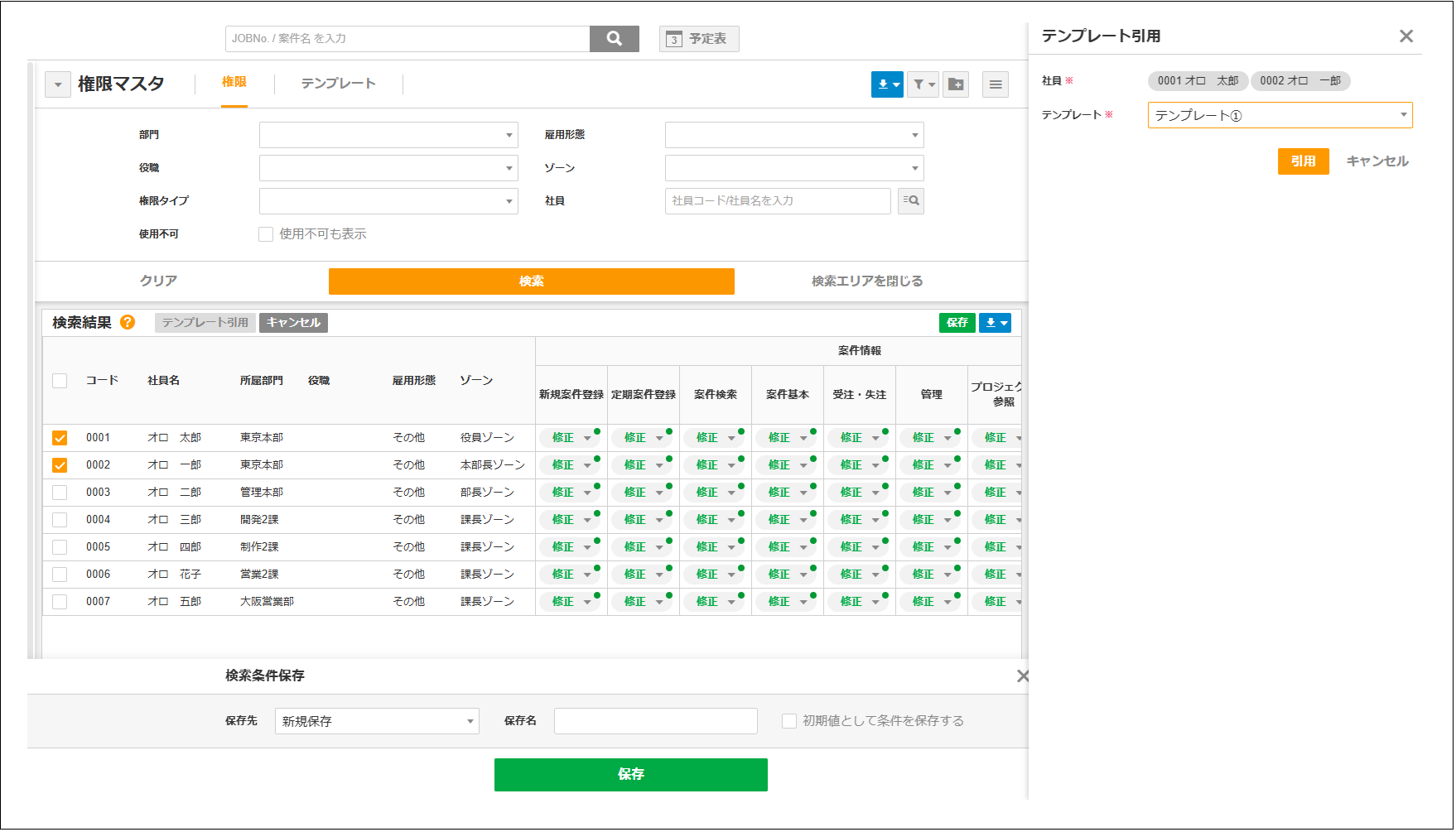Click the employee lookup search icon beside 社員 field
Image resolution: width=1456 pixels, height=832 pixels.
910,201
